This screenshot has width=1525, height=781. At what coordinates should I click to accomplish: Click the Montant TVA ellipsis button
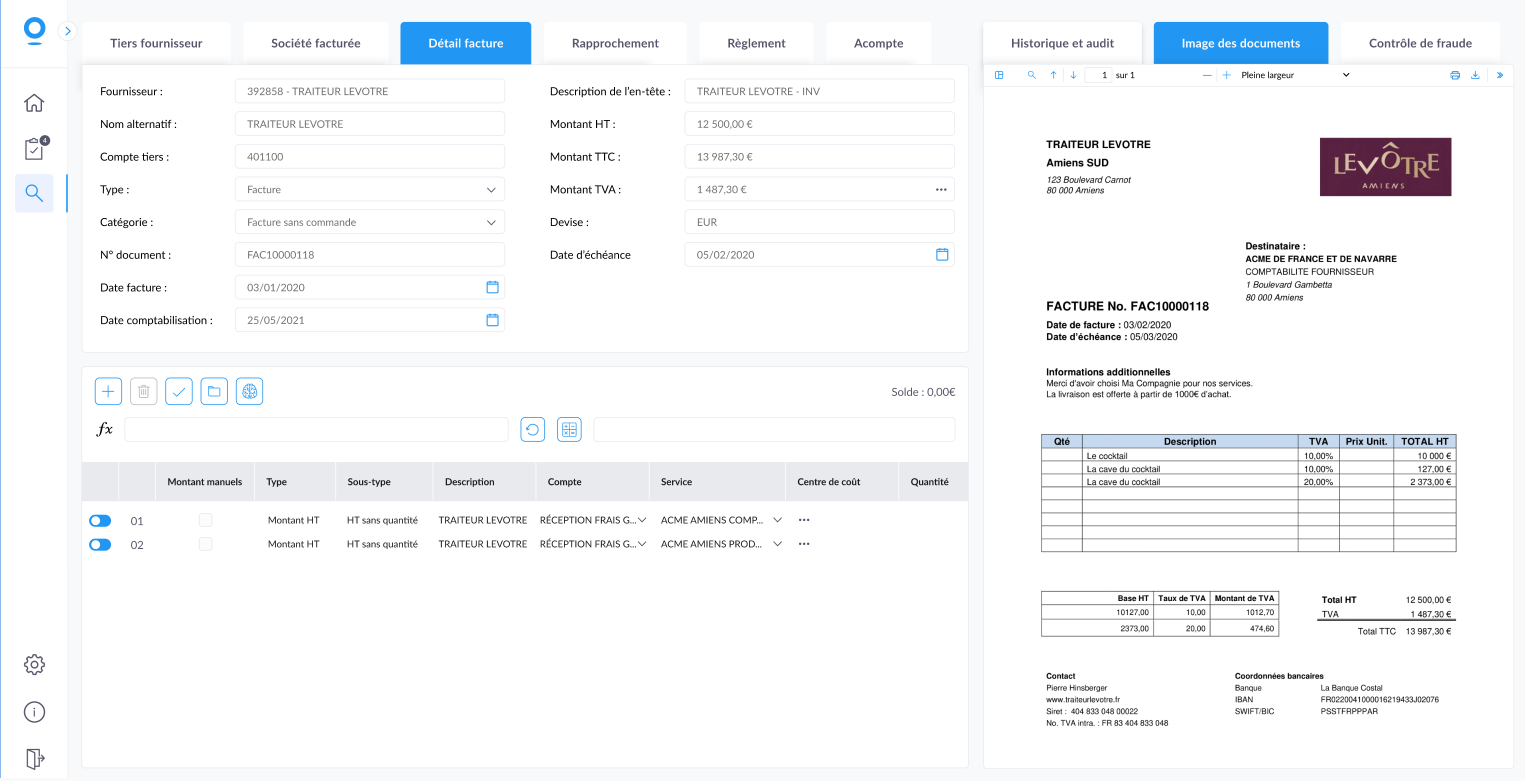[x=940, y=189]
